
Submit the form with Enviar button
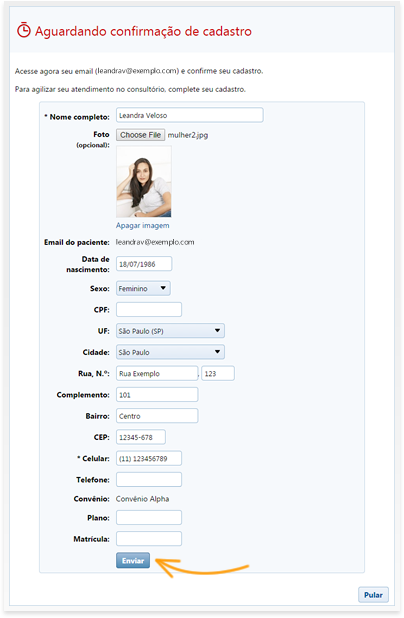click(x=133, y=561)
